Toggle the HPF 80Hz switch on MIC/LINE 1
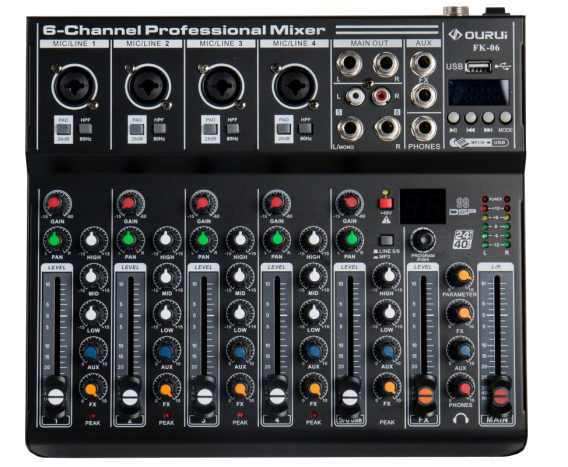The height and width of the screenshot is (467, 568). click(x=85, y=129)
